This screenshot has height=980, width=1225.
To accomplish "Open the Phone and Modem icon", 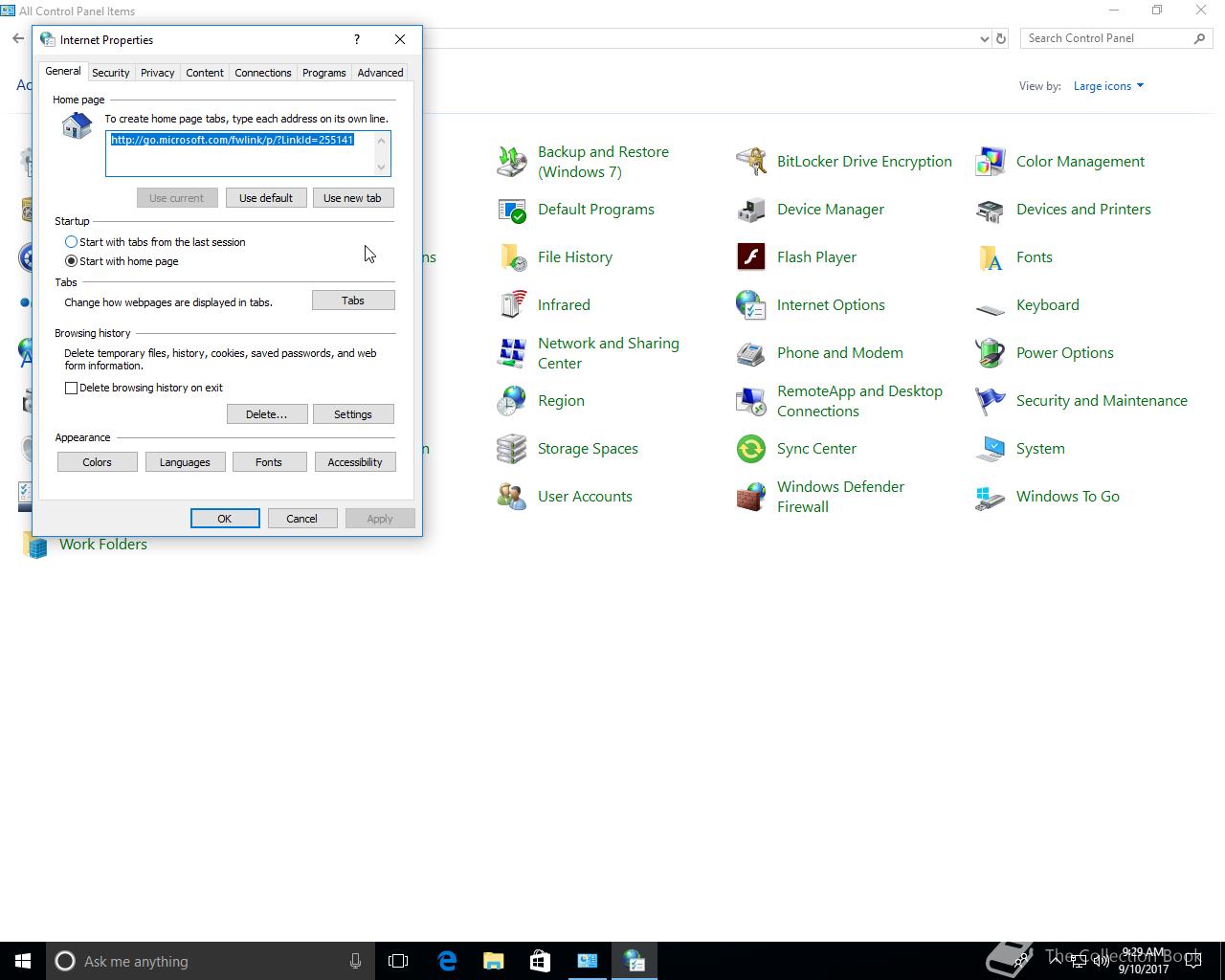I will coord(750,353).
